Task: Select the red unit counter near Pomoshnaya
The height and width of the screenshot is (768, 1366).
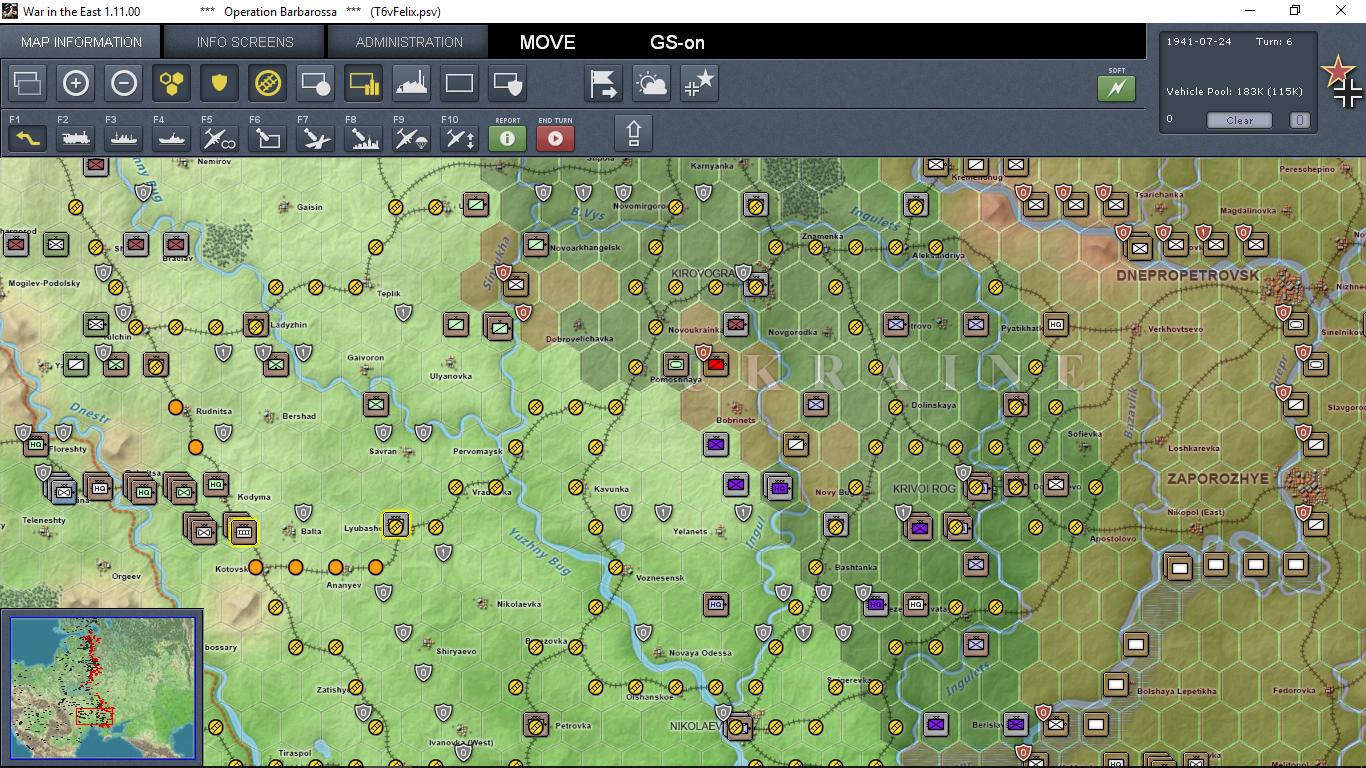Action: coord(715,363)
